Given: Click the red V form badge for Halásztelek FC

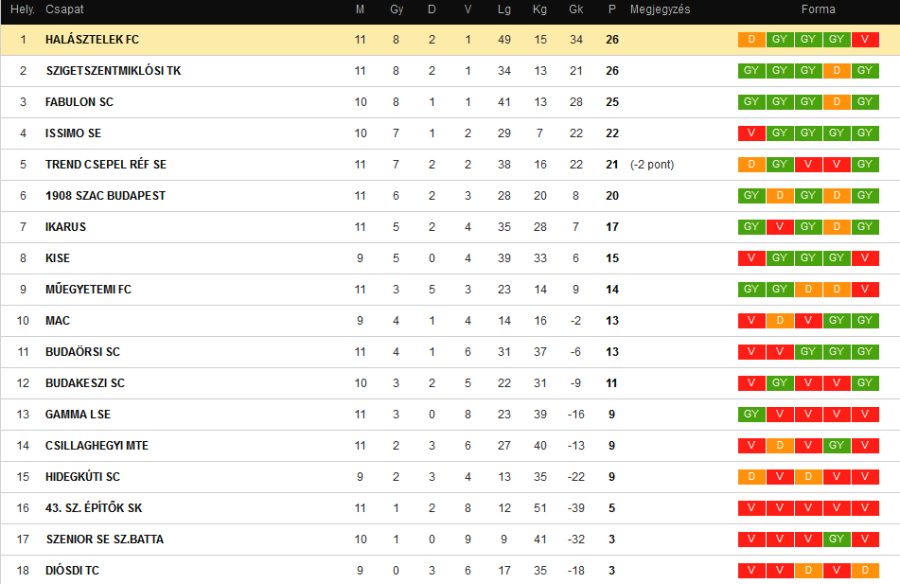Looking at the screenshot, I should (x=866, y=40).
